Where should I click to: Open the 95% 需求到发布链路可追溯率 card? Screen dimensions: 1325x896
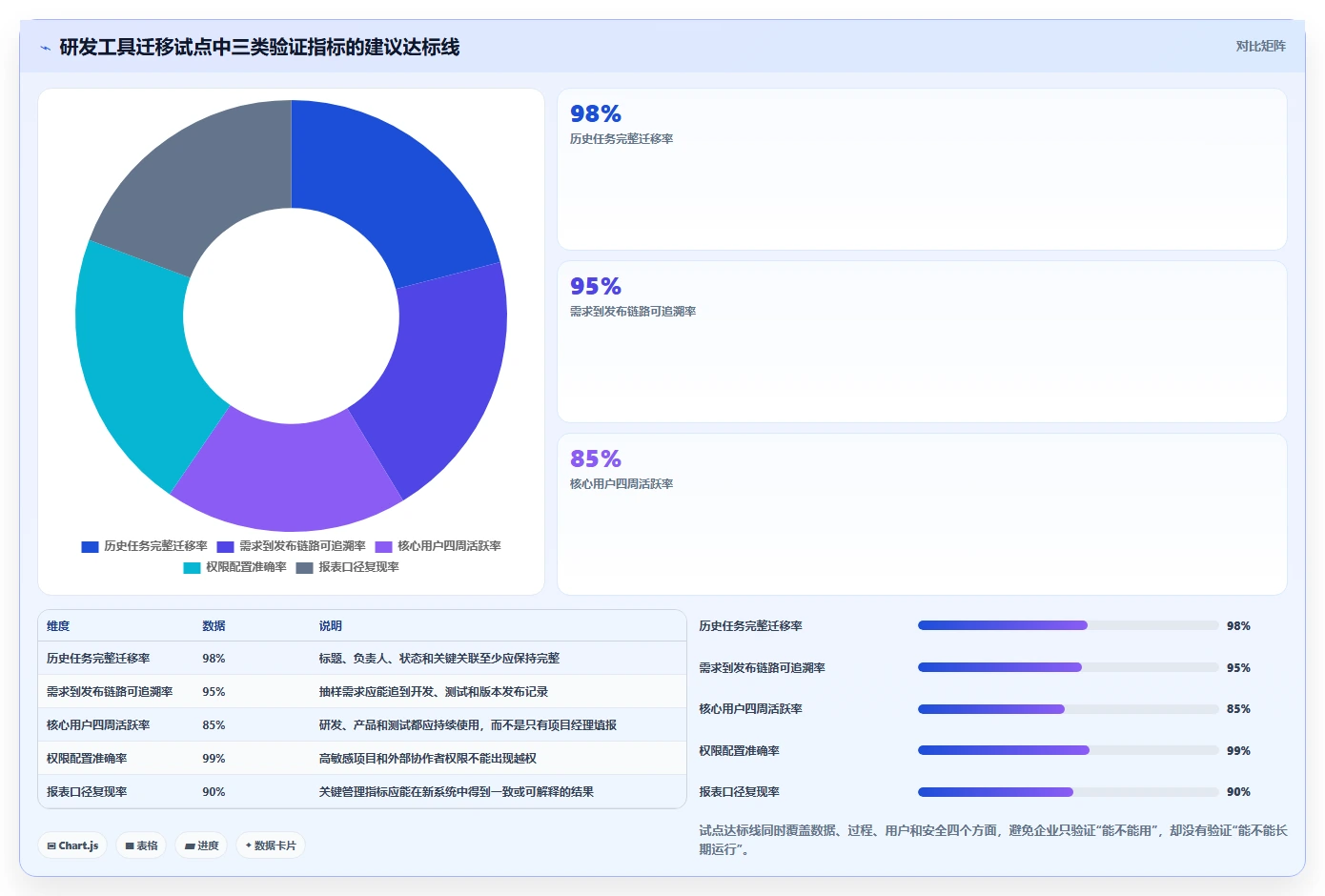(x=922, y=342)
